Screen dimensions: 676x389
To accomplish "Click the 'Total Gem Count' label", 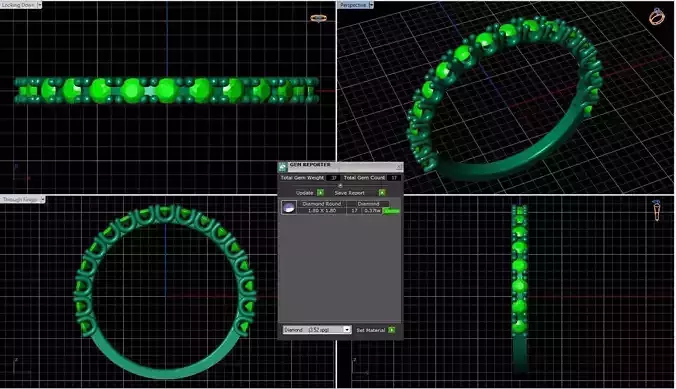I will pyautogui.click(x=364, y=178).
